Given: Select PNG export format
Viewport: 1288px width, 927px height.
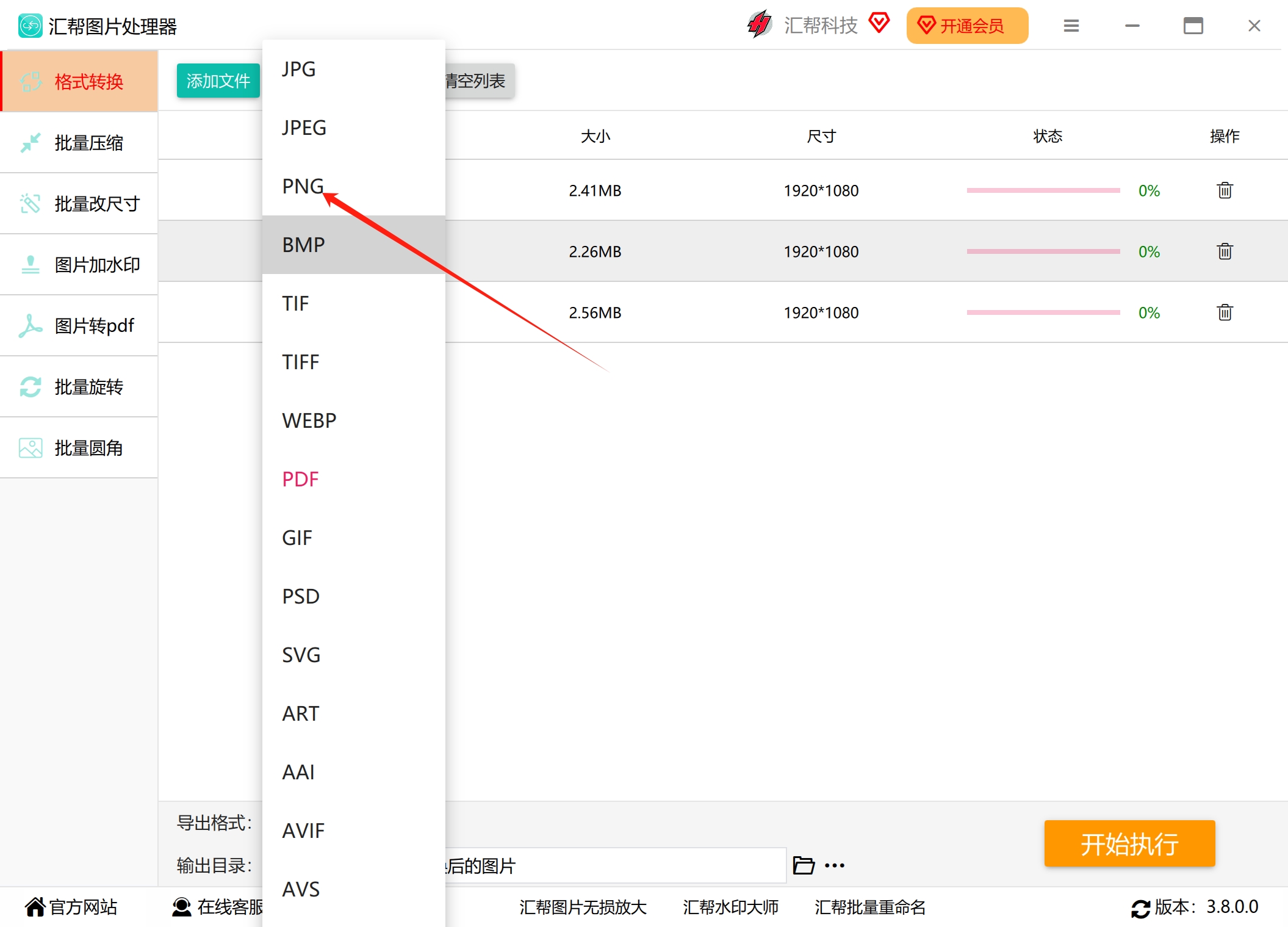Looking at the screenshot, I should 354,186.
